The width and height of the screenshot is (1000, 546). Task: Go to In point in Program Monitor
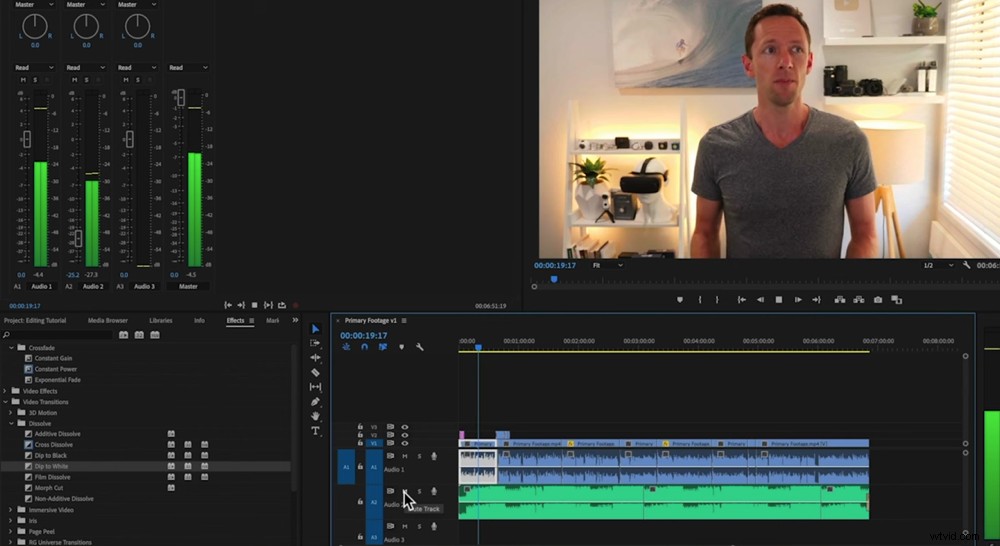coord(742,300)
